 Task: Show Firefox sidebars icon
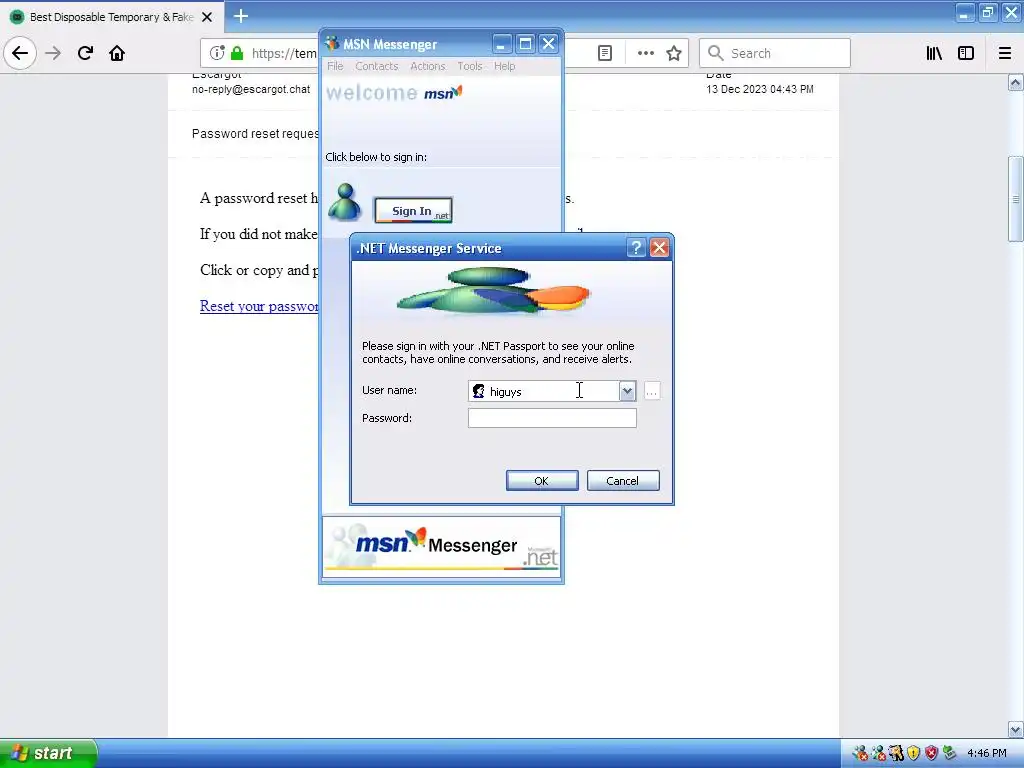click(966, 53)
